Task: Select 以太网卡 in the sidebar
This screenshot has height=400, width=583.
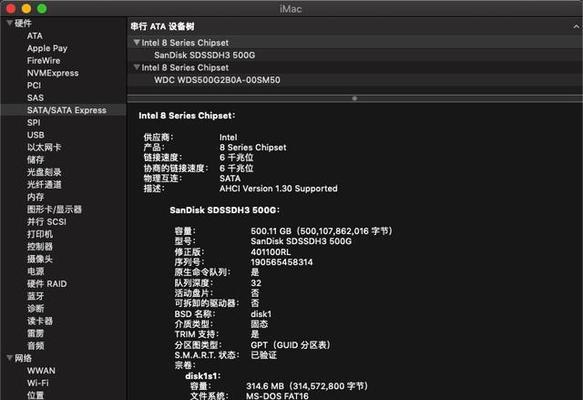Action: 44,147
